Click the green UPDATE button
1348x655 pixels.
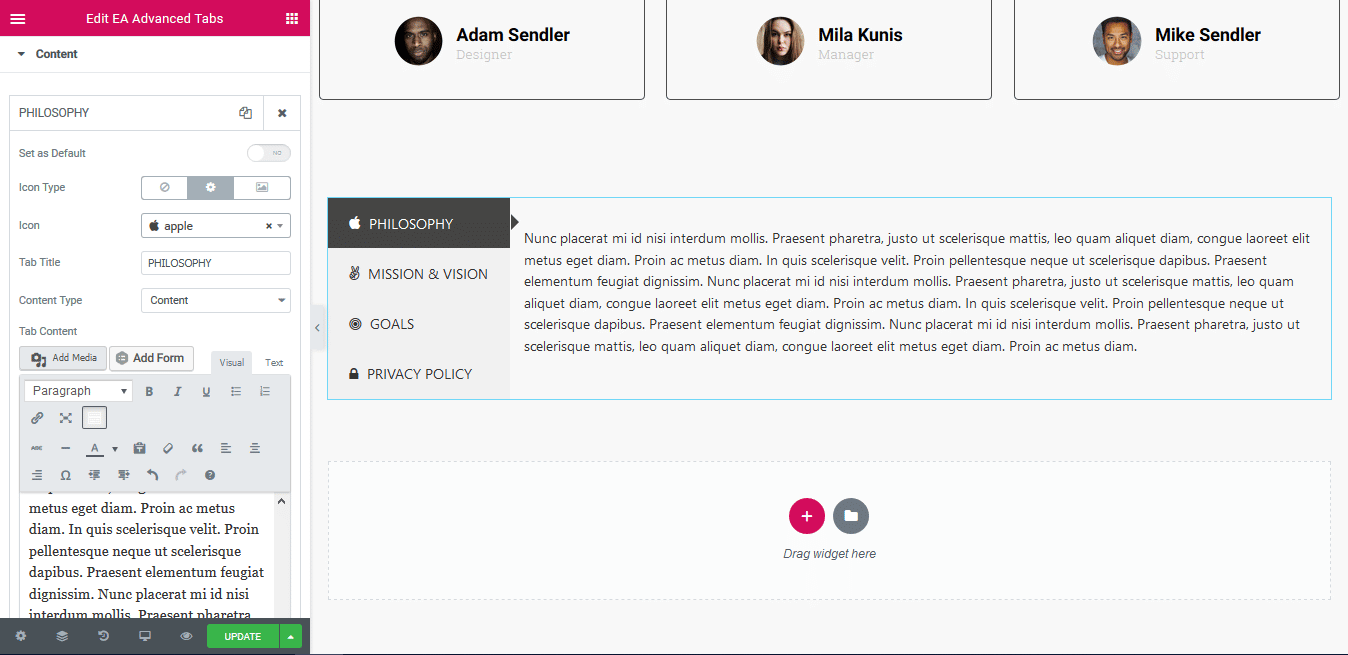pyautogui.click(x=242, y=636)
